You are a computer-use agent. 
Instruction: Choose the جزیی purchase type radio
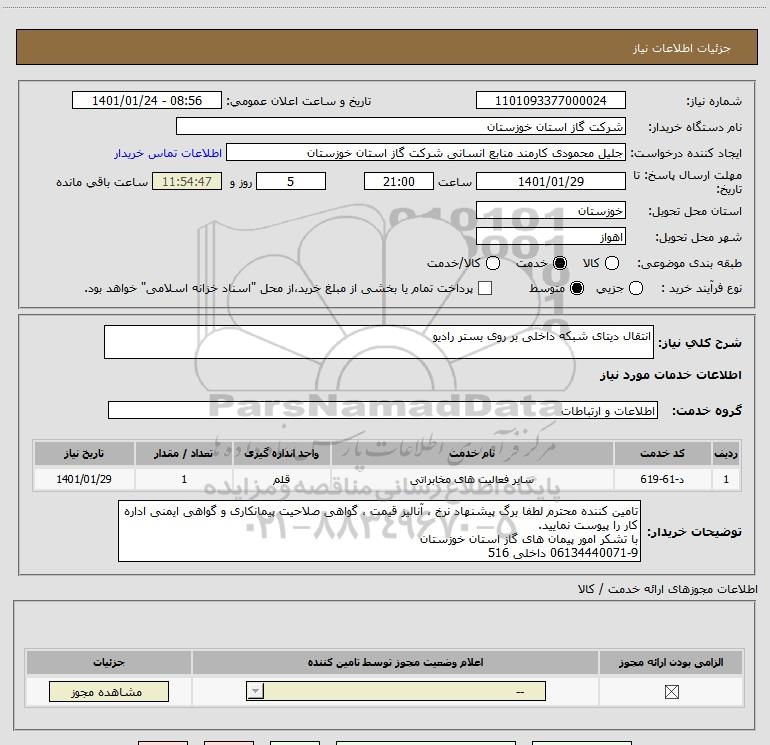pos(635,288)
